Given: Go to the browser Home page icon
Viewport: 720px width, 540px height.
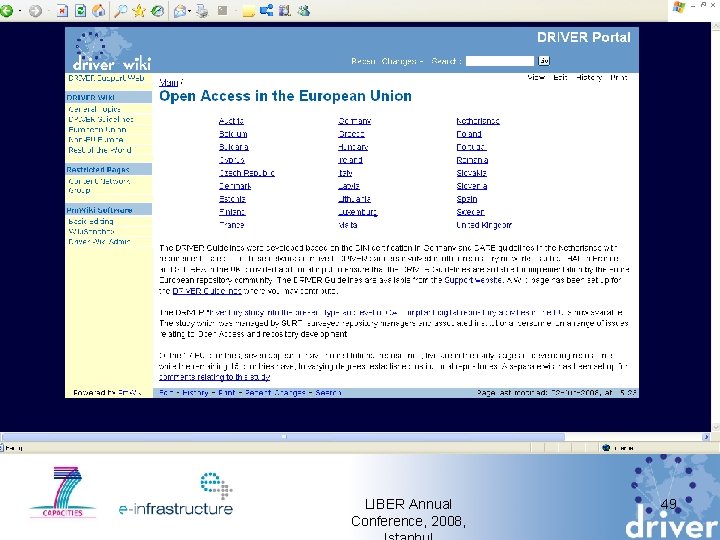Looking at the screenshot, I should pyautogui.click(x=99, y=11).
